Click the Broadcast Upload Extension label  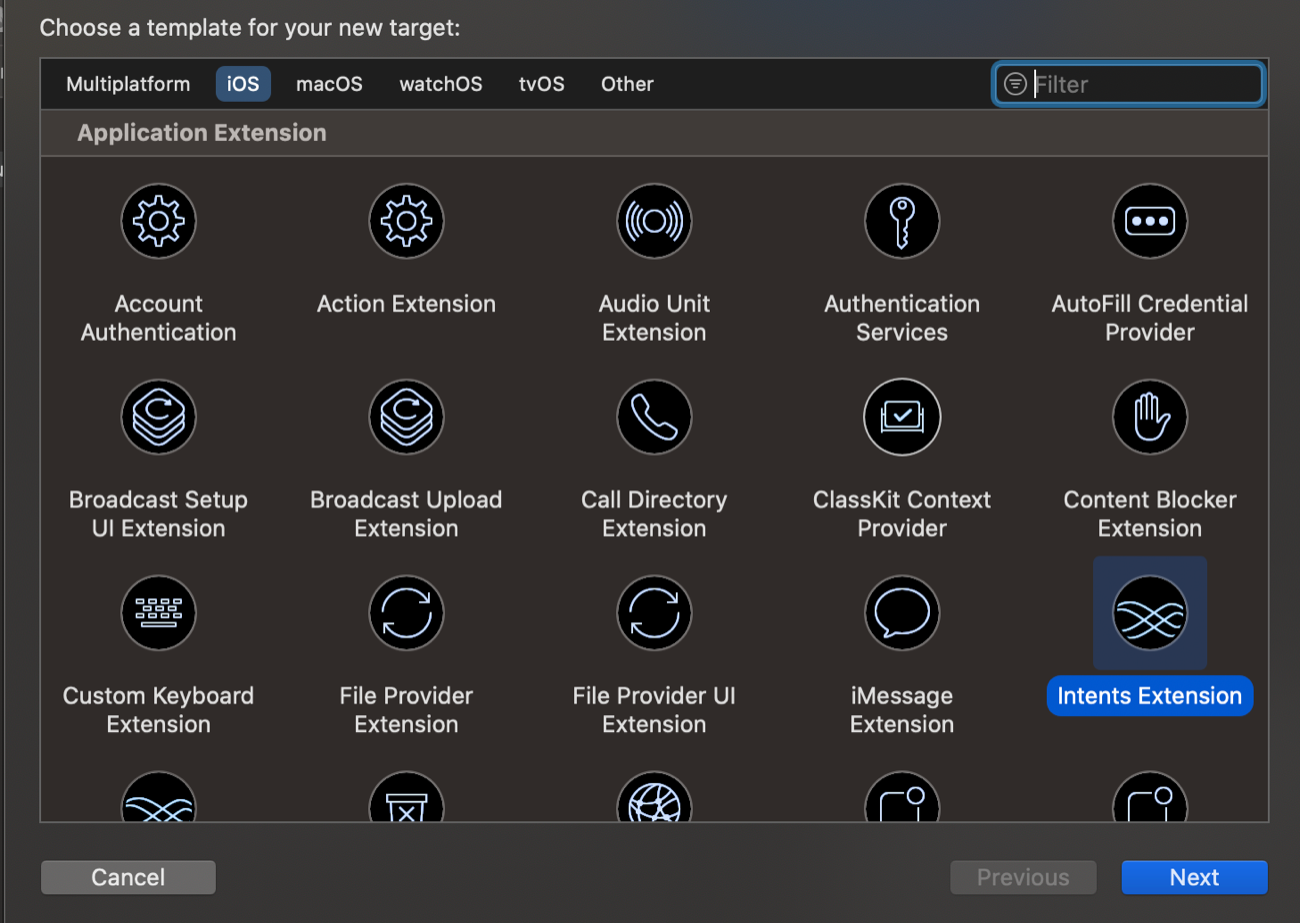(x=406, y=514)
